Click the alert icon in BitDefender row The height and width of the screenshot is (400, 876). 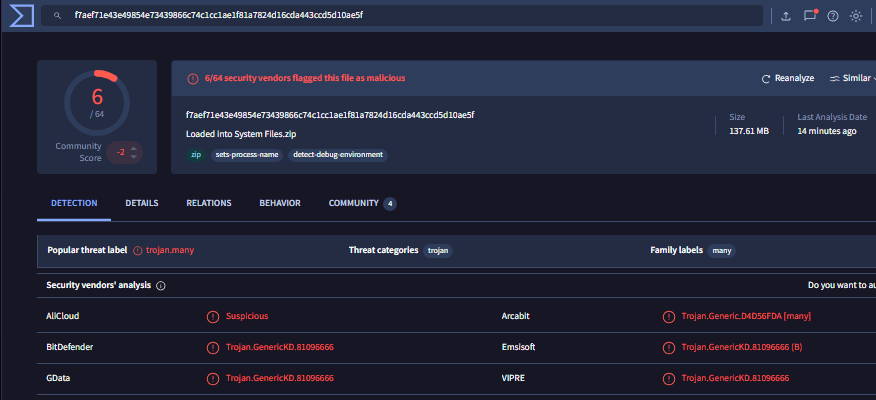pos(212,347)
